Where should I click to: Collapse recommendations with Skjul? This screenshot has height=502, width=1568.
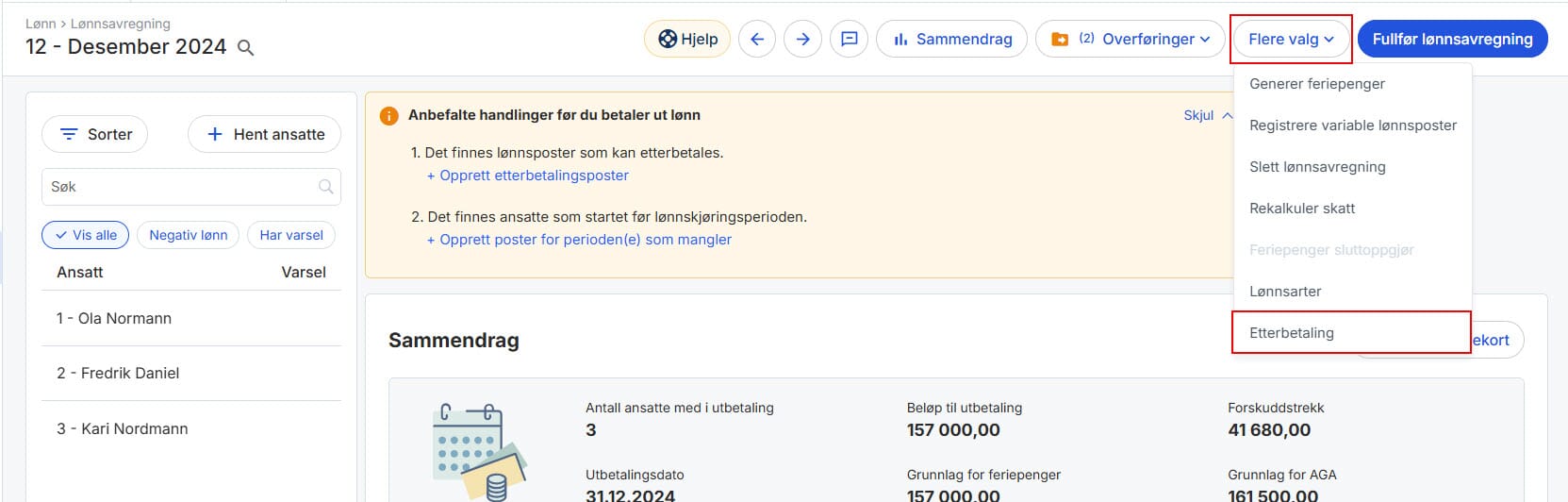coord(1207,115)
